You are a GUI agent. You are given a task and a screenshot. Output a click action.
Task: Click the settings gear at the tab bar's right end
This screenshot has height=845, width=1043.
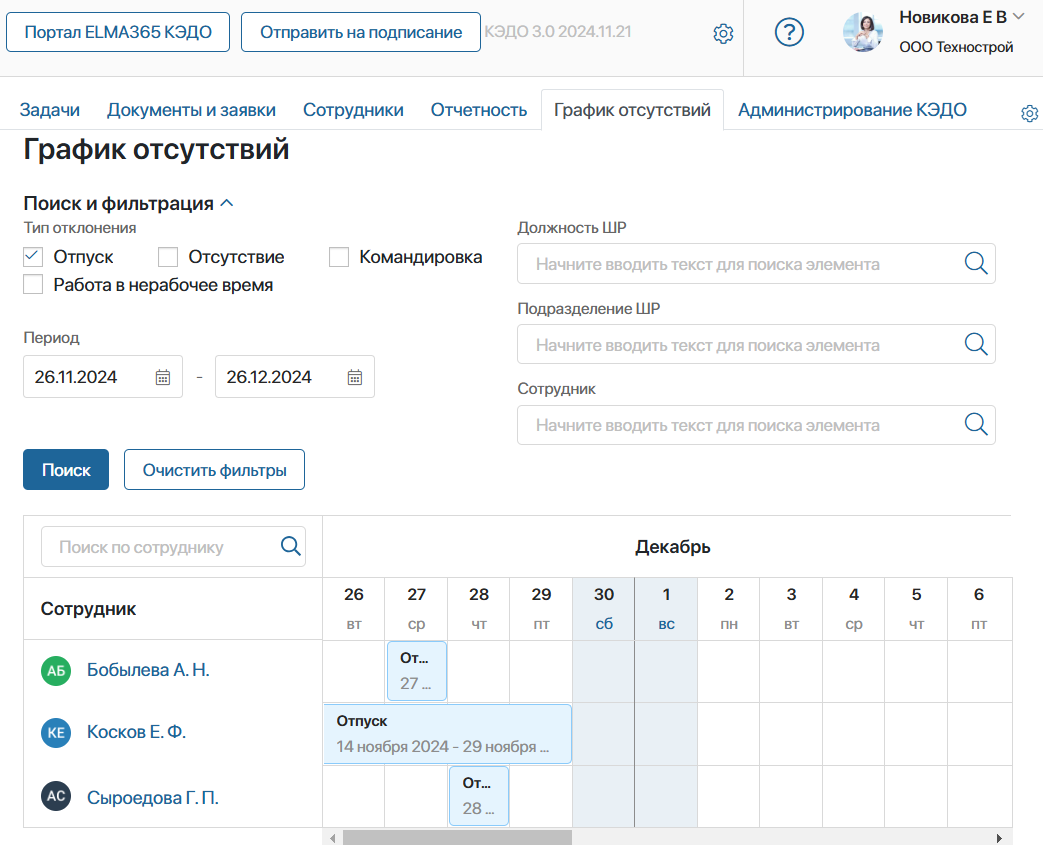[1030, 113]
